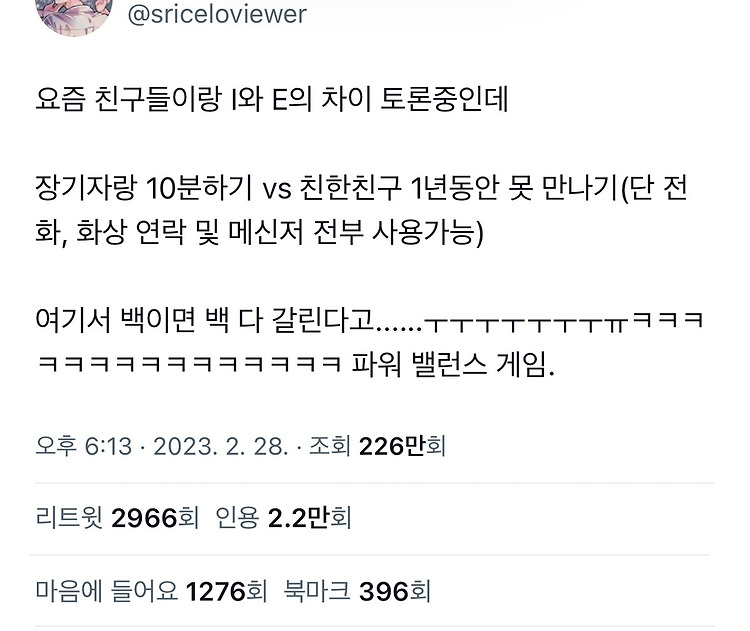Image resolution: width=750 pixels, height=631 pixels.
Task: Click the 파워 밸런스 게임 text
Action: [453, 364]
